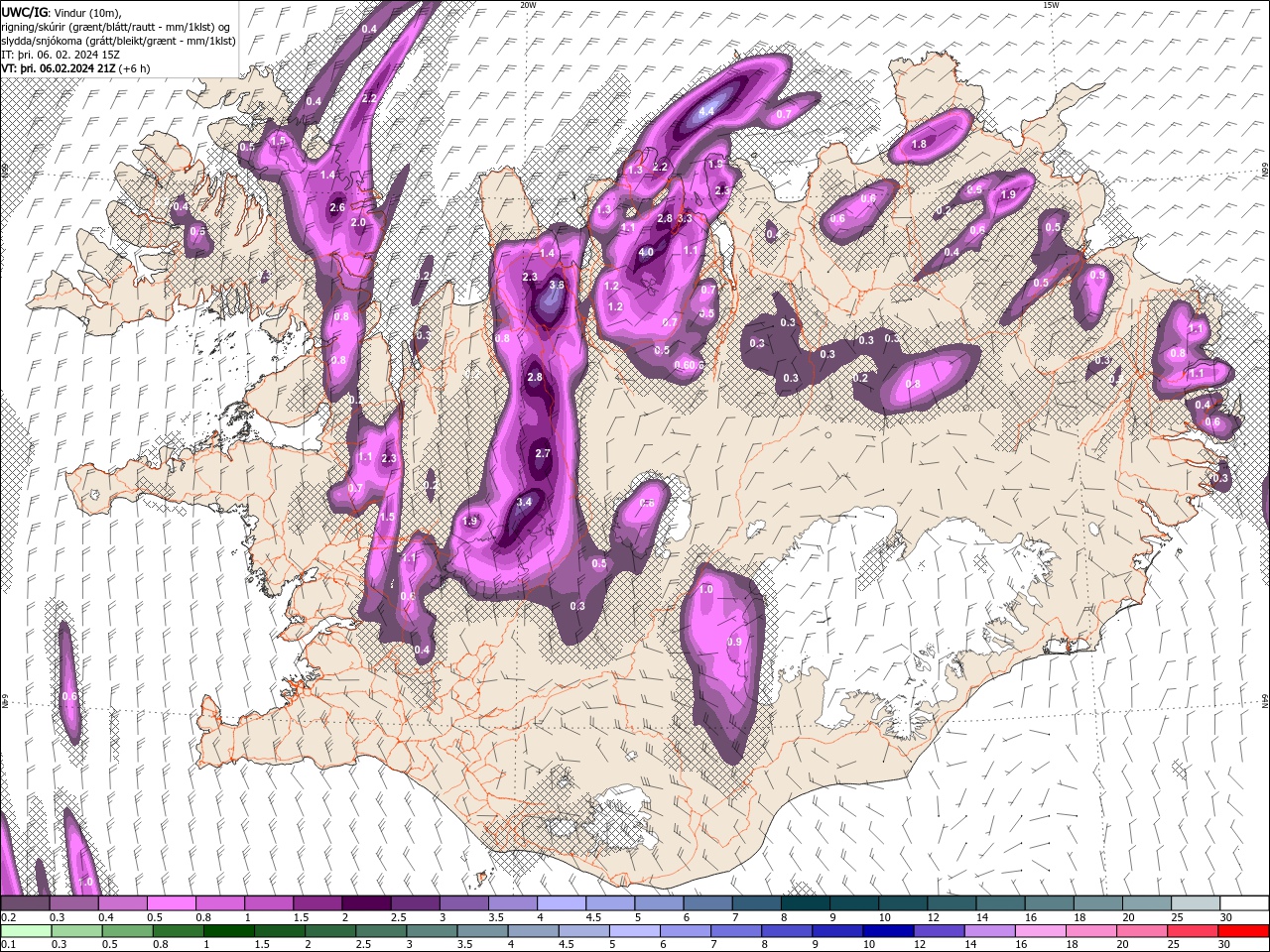Pick top-row legend swatch between 6 and 7

point(706,903)
